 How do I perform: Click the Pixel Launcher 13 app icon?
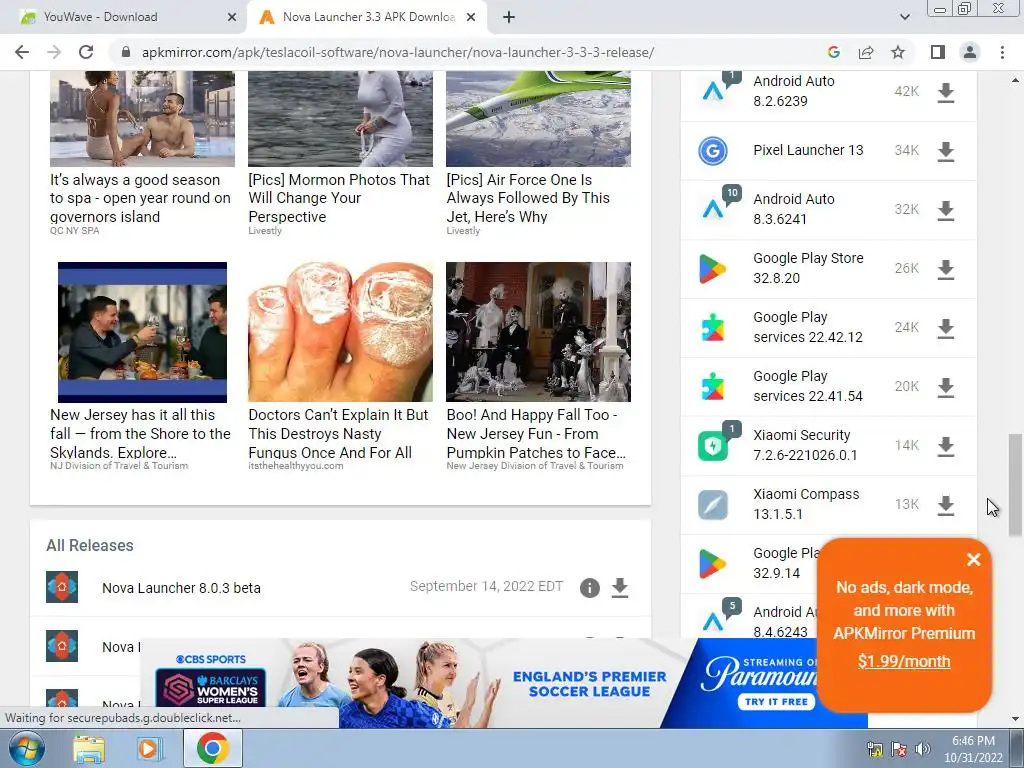712,151
